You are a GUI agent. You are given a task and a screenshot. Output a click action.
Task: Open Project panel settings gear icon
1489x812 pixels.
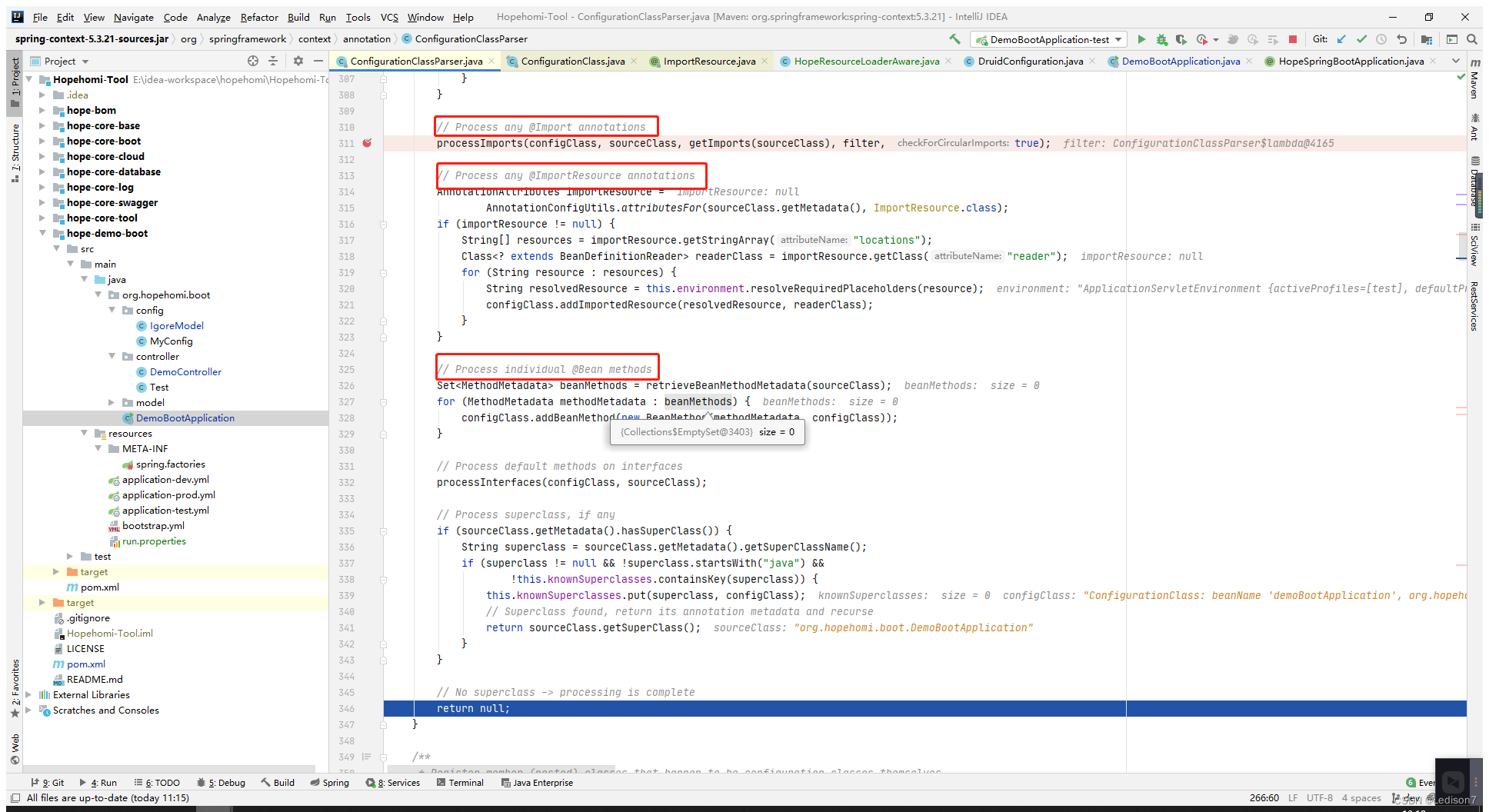[298, 61]
